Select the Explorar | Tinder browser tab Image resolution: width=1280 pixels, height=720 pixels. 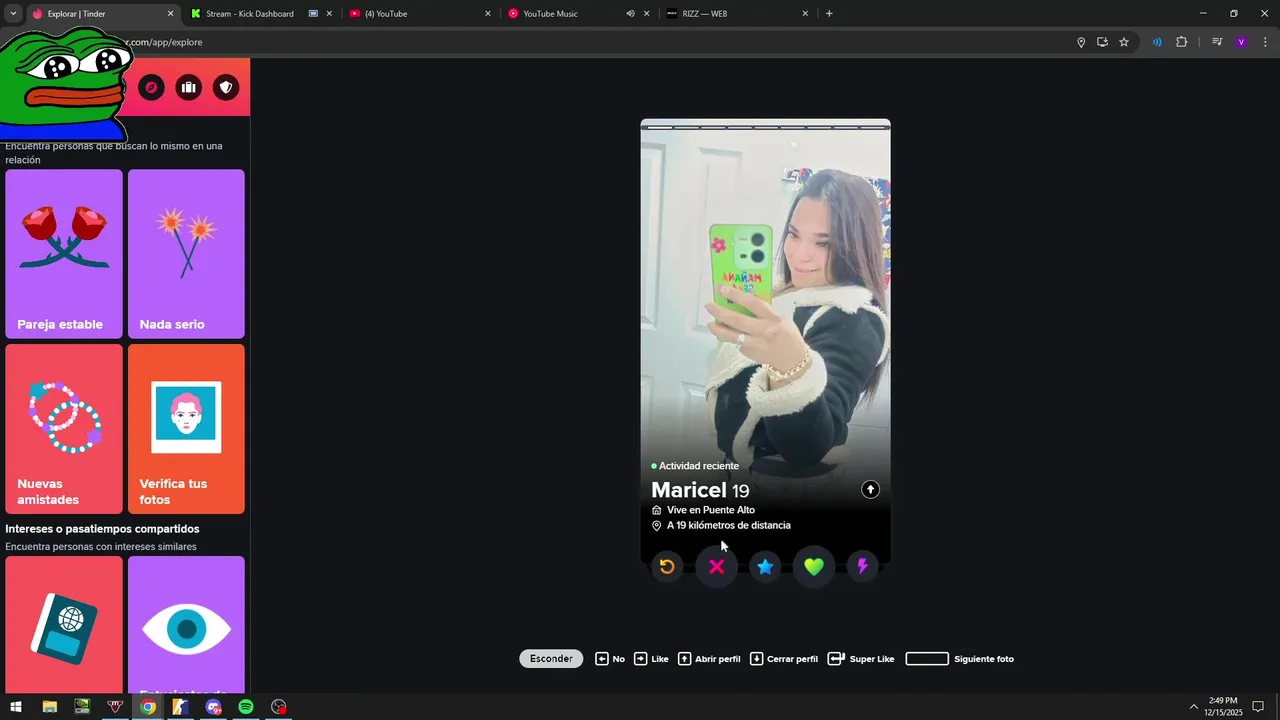(x=76, y=14)
